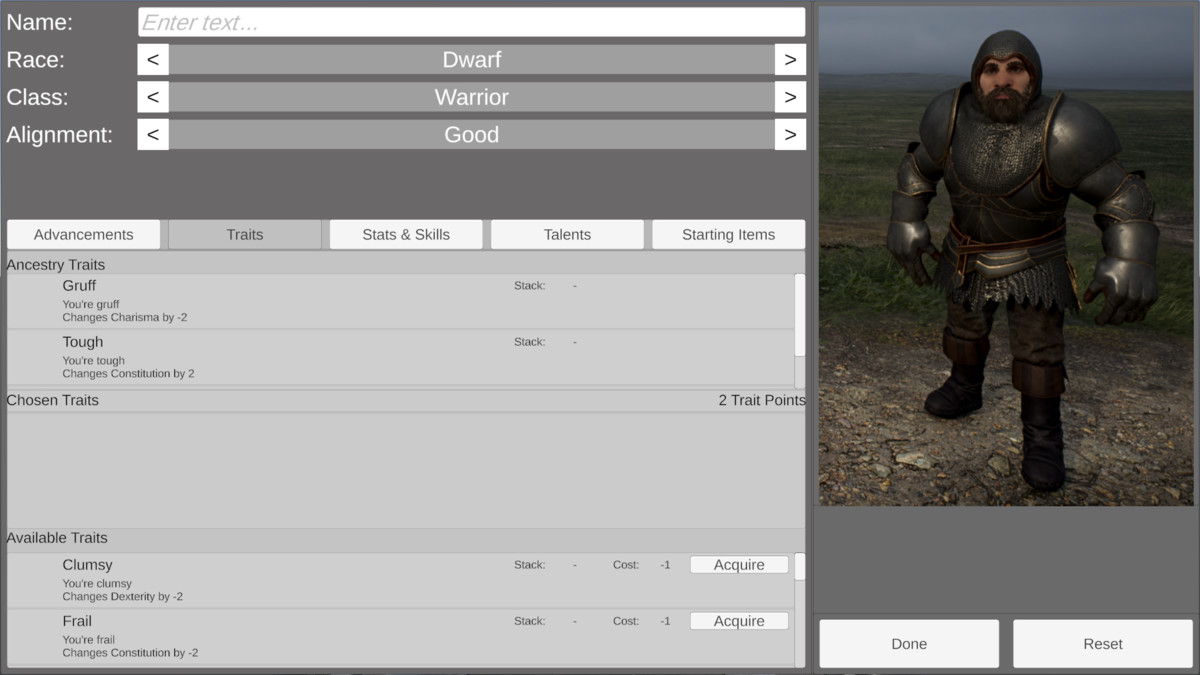The image size is (1200, 675).
Task: Select the Tough ancestry trait row
Action: pyautogui.click(x=400, y=357)
